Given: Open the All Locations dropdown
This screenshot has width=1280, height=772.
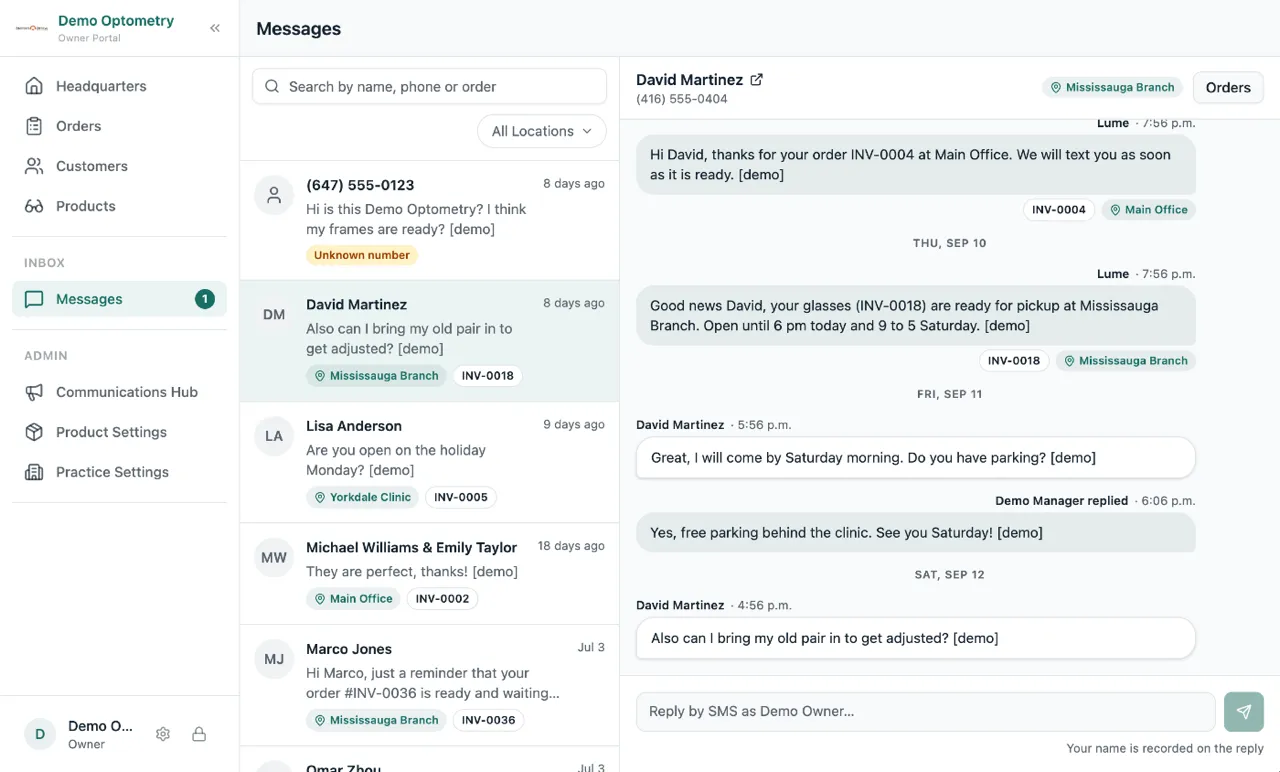Looking at the screenshot, I should coord(542,131).
